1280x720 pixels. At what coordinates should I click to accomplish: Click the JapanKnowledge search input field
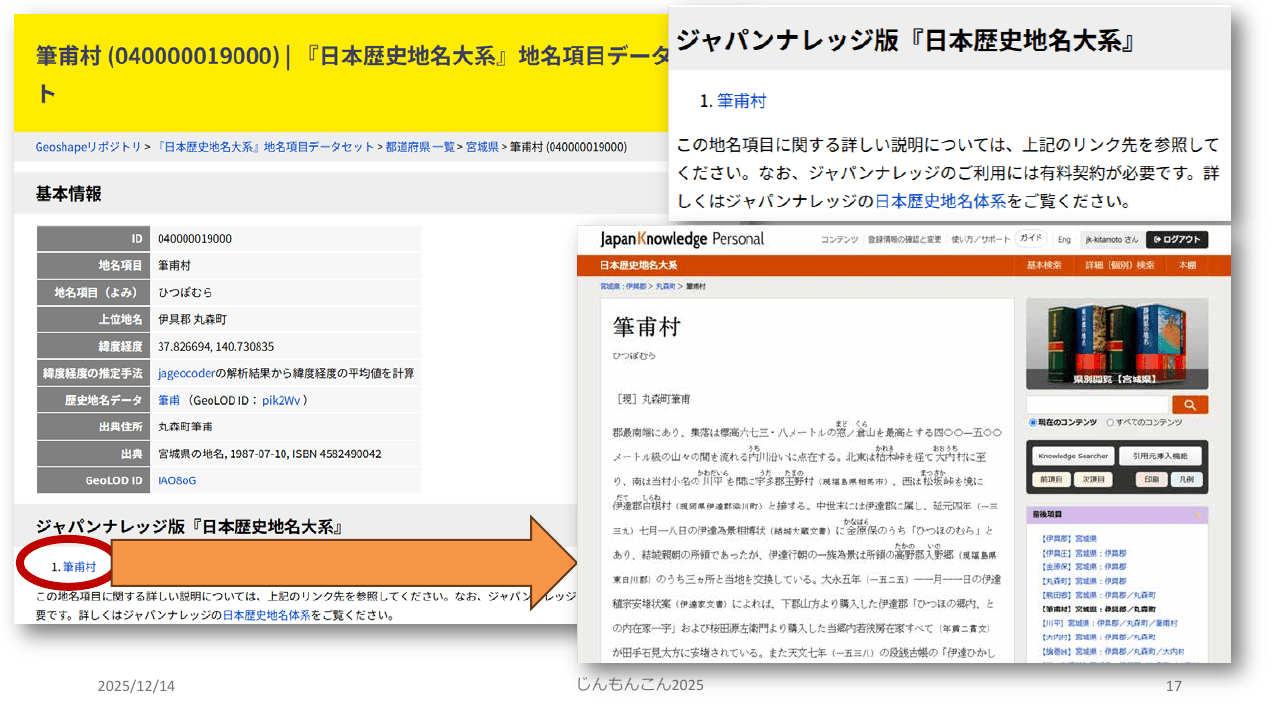click(x=1098, y=405)
